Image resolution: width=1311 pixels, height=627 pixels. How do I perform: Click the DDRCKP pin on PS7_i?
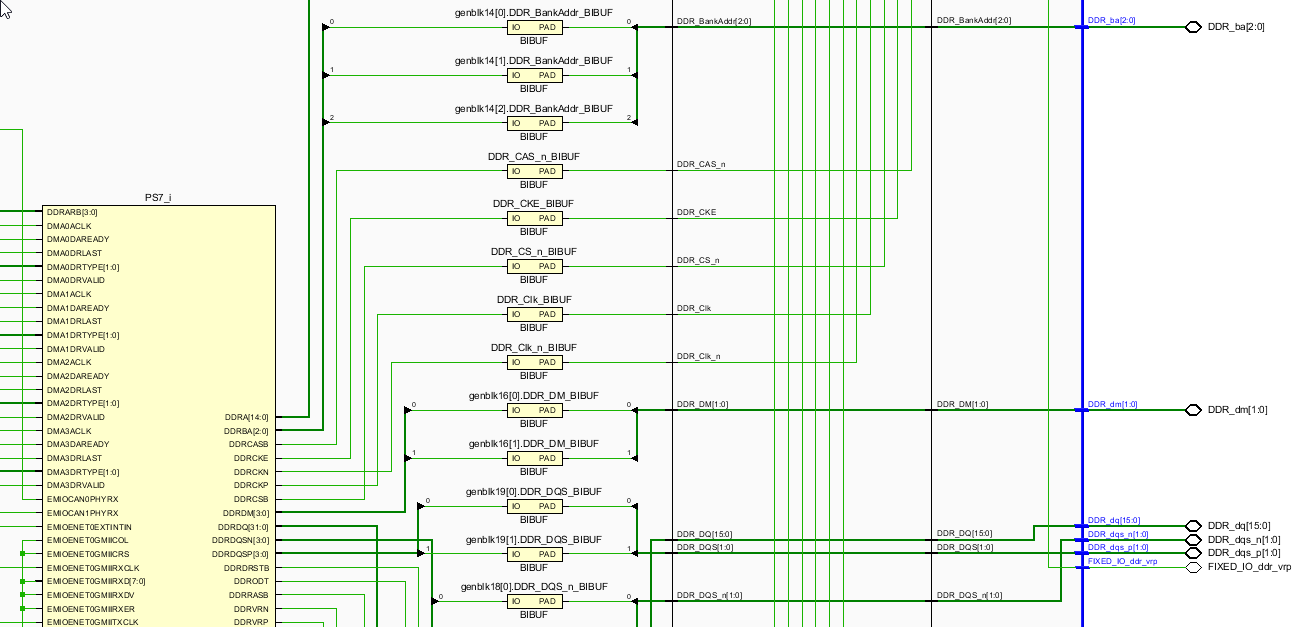pyautogui.click(x=253, y=485)
